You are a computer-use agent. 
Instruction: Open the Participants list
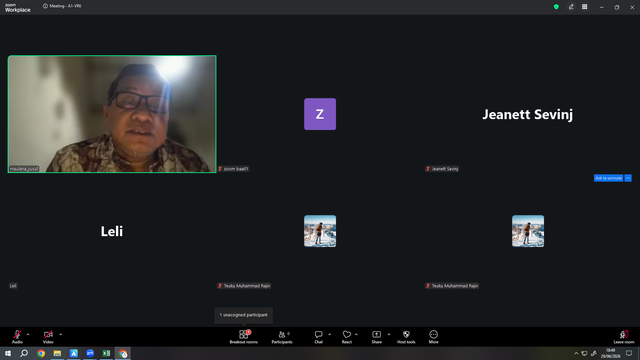click(x=282, y=337)
